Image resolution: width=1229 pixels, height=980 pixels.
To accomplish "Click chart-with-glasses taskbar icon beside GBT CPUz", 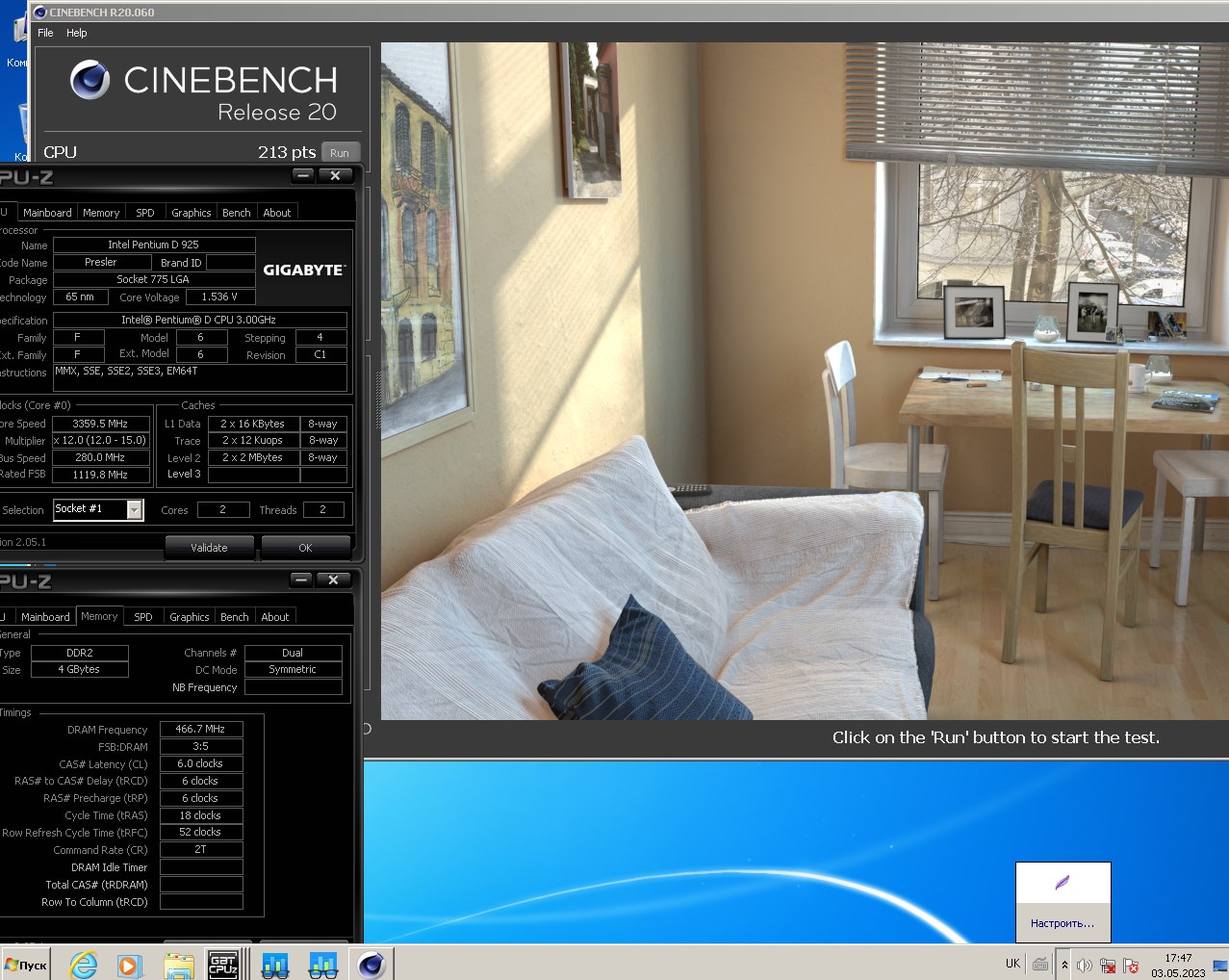I will [275, 965].
